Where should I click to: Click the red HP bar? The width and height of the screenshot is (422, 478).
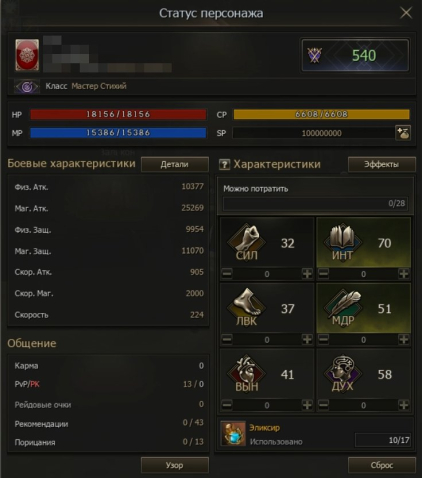(118, 114)
